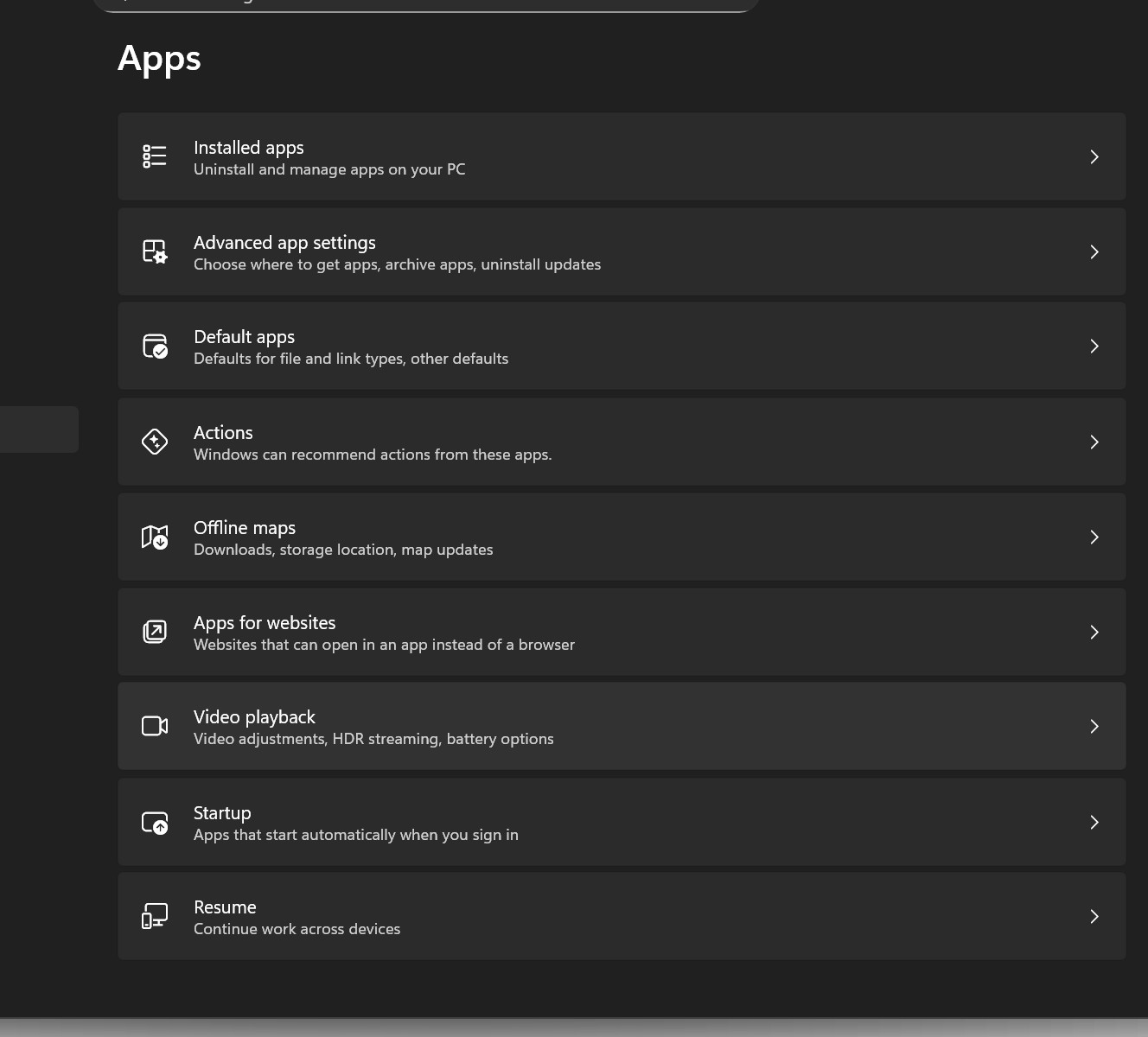This screenshot has height=1037, width=1148.
Task: Select the highlighted sidebar item at left
Action: 39,429
